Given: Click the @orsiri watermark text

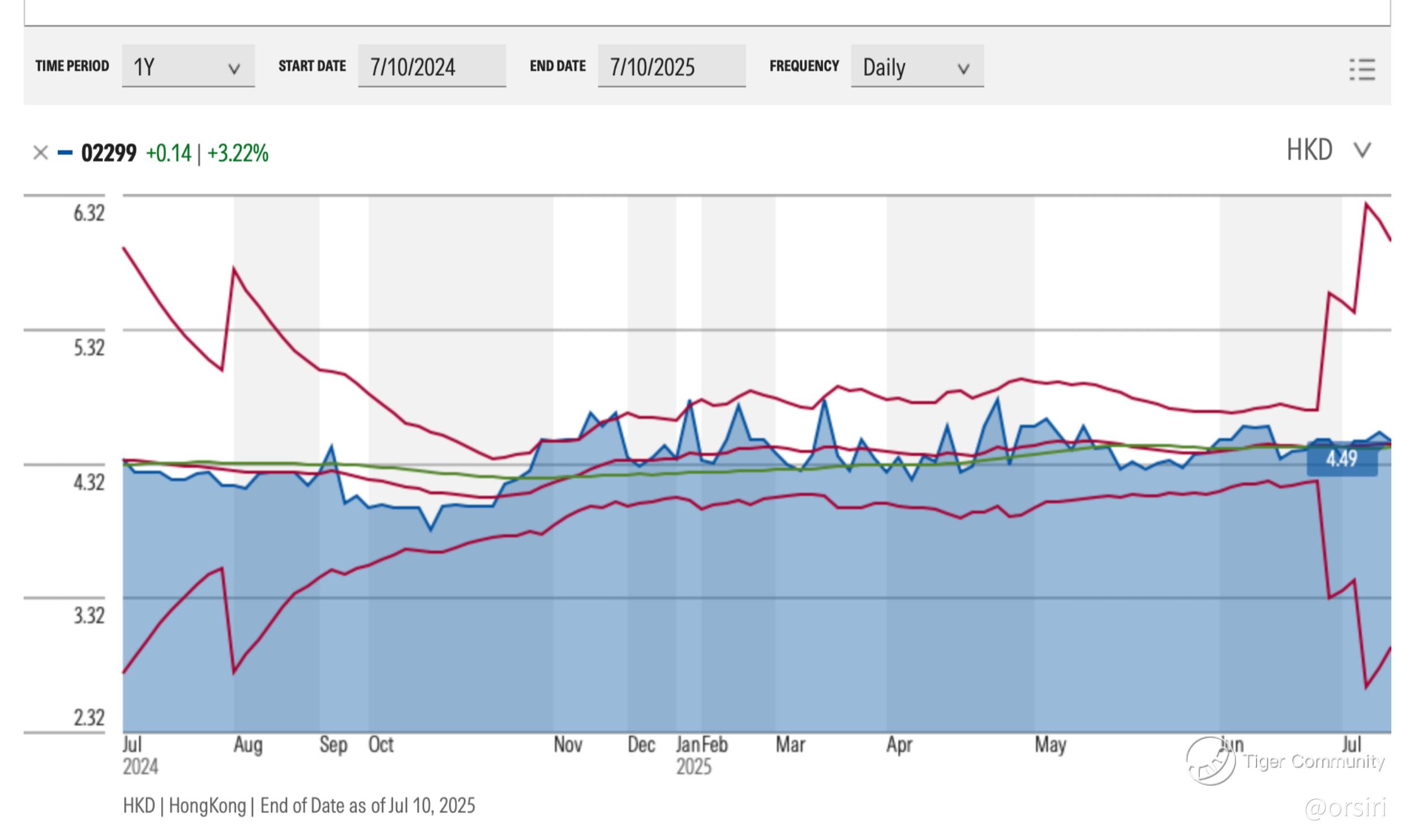Looking at the screenshot, I should click(x=1345, y=808).
